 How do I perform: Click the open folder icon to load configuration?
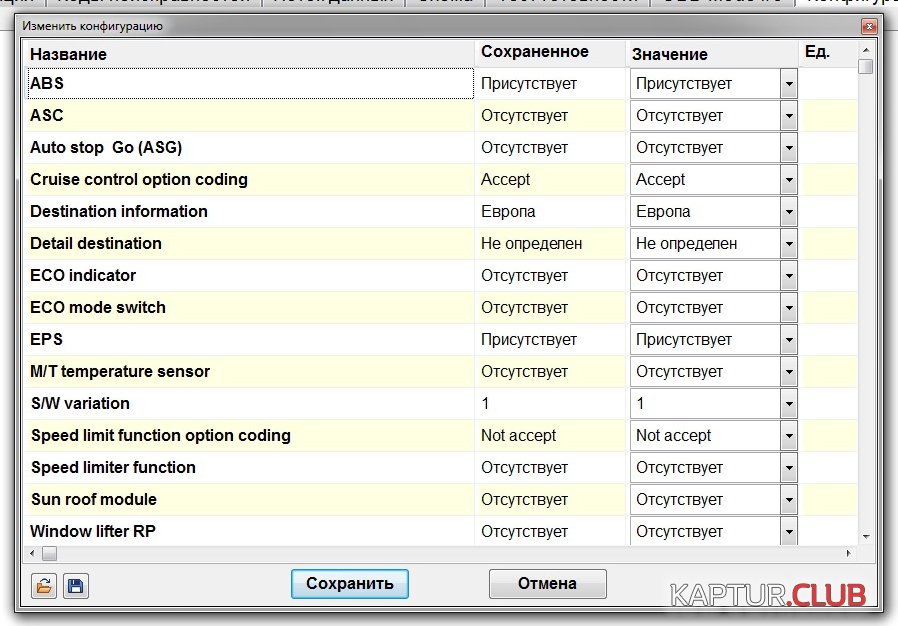(43, 585)
